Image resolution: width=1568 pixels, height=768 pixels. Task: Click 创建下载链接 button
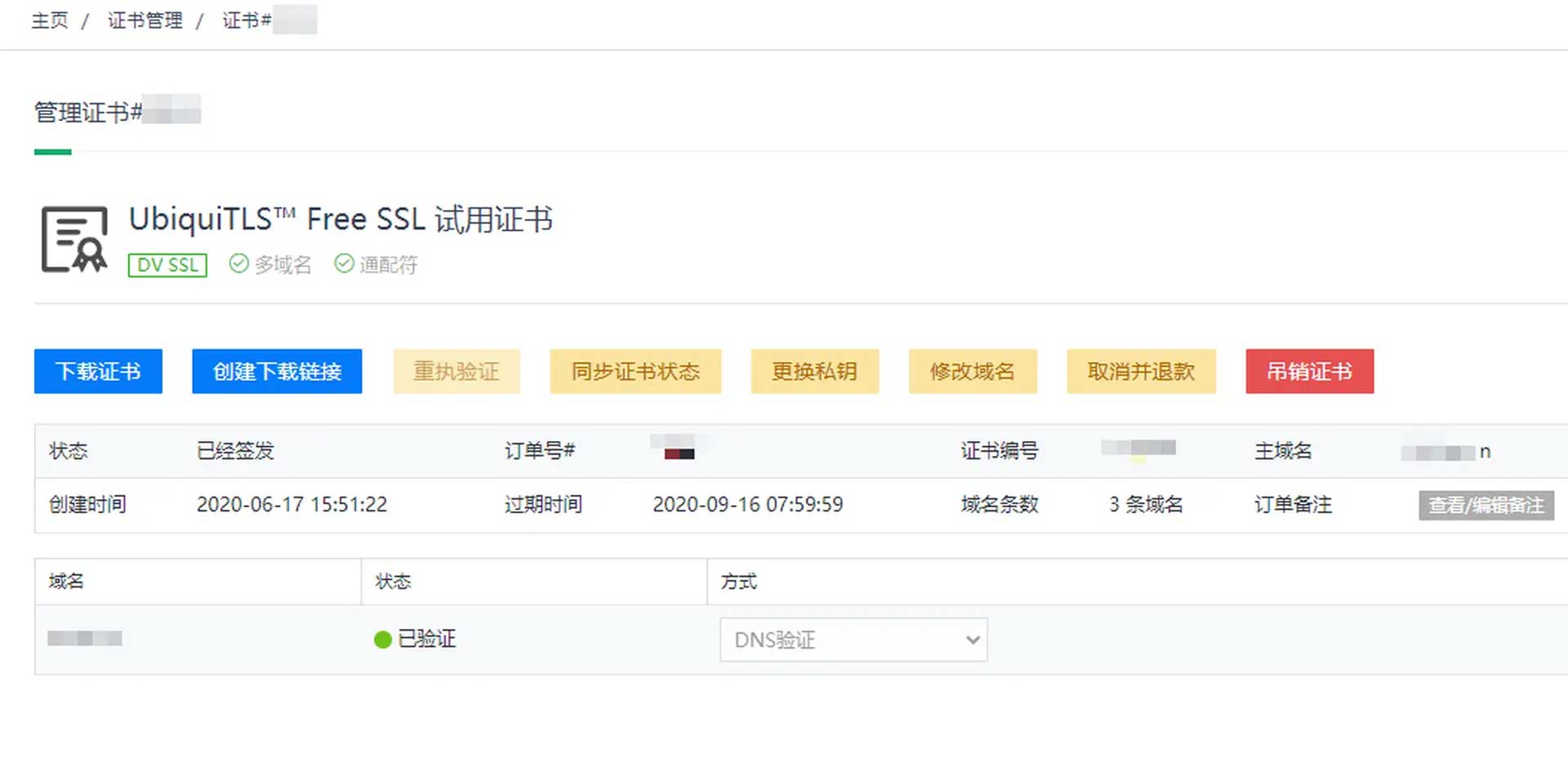[277, 371]
